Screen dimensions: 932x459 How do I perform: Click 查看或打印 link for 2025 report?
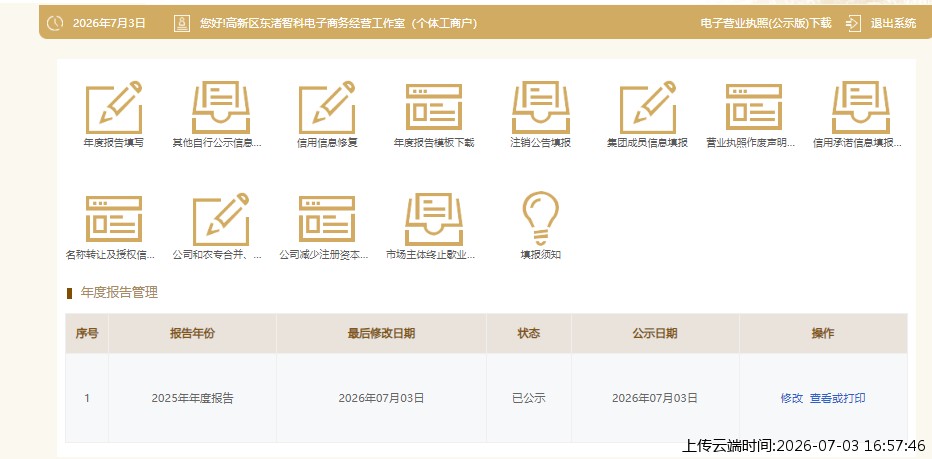837,398
